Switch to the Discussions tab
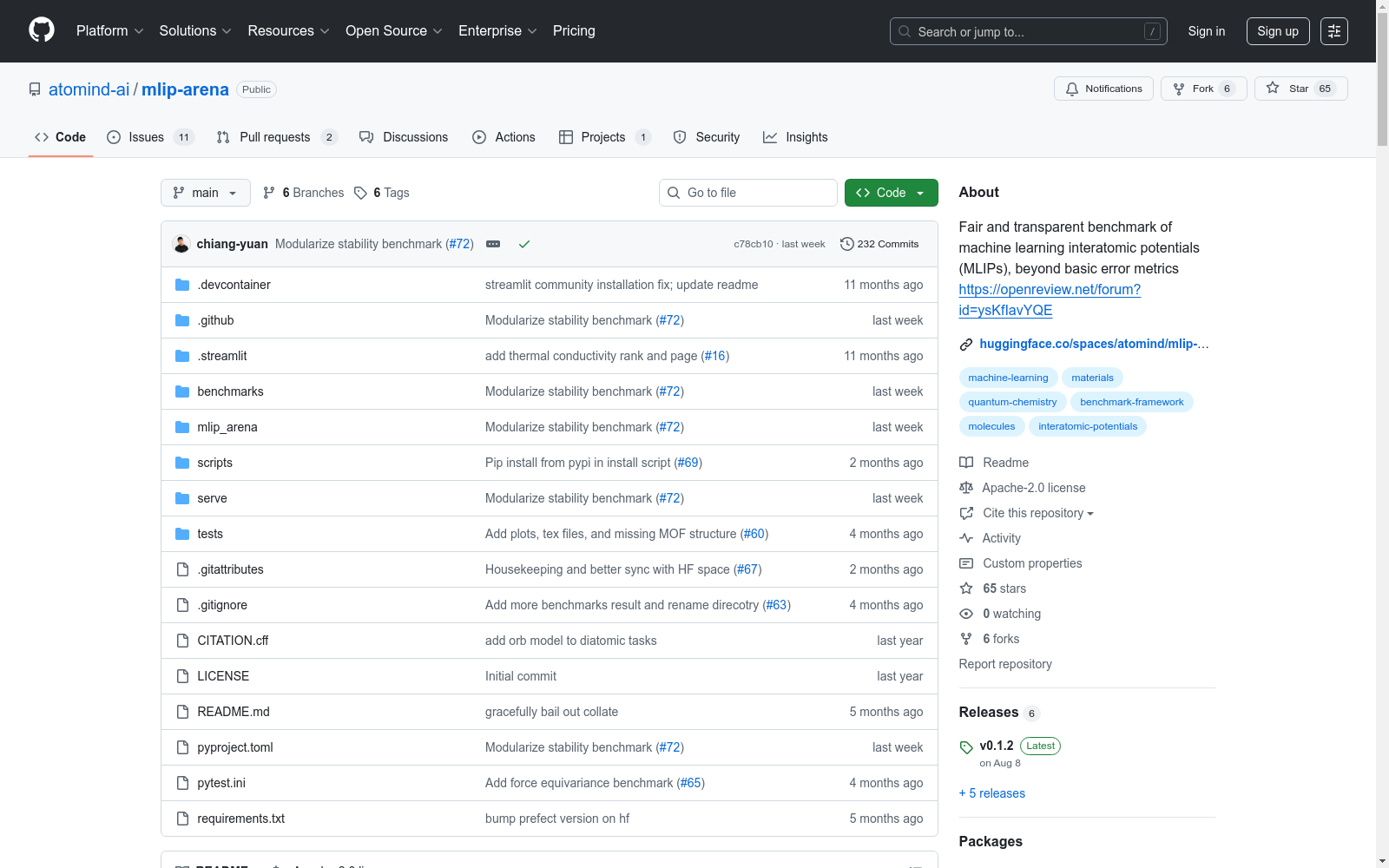This screenshot has width=1389, height=868. click(404, 137)
